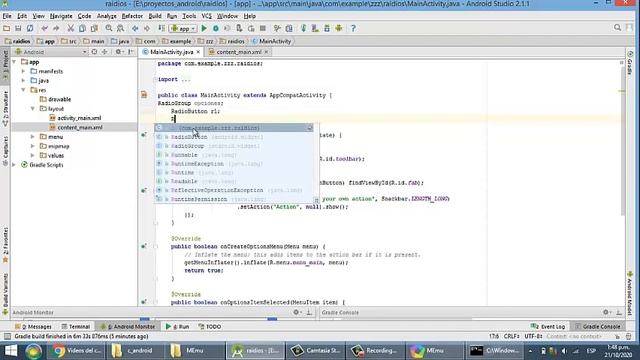Screen dimensions: 640x360
Task: Open the Android project view dropdown
Action: (51, 52)
